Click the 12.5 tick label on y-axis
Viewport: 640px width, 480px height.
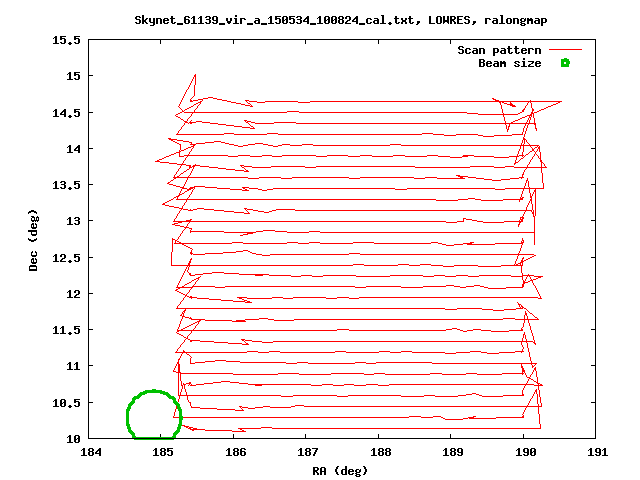(x=66, y=257)
